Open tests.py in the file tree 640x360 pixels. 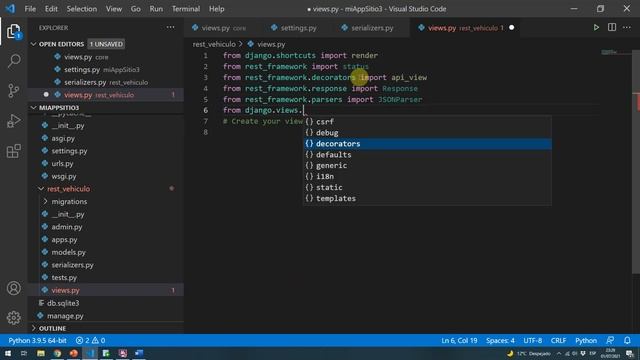click(x=64, y=278)
